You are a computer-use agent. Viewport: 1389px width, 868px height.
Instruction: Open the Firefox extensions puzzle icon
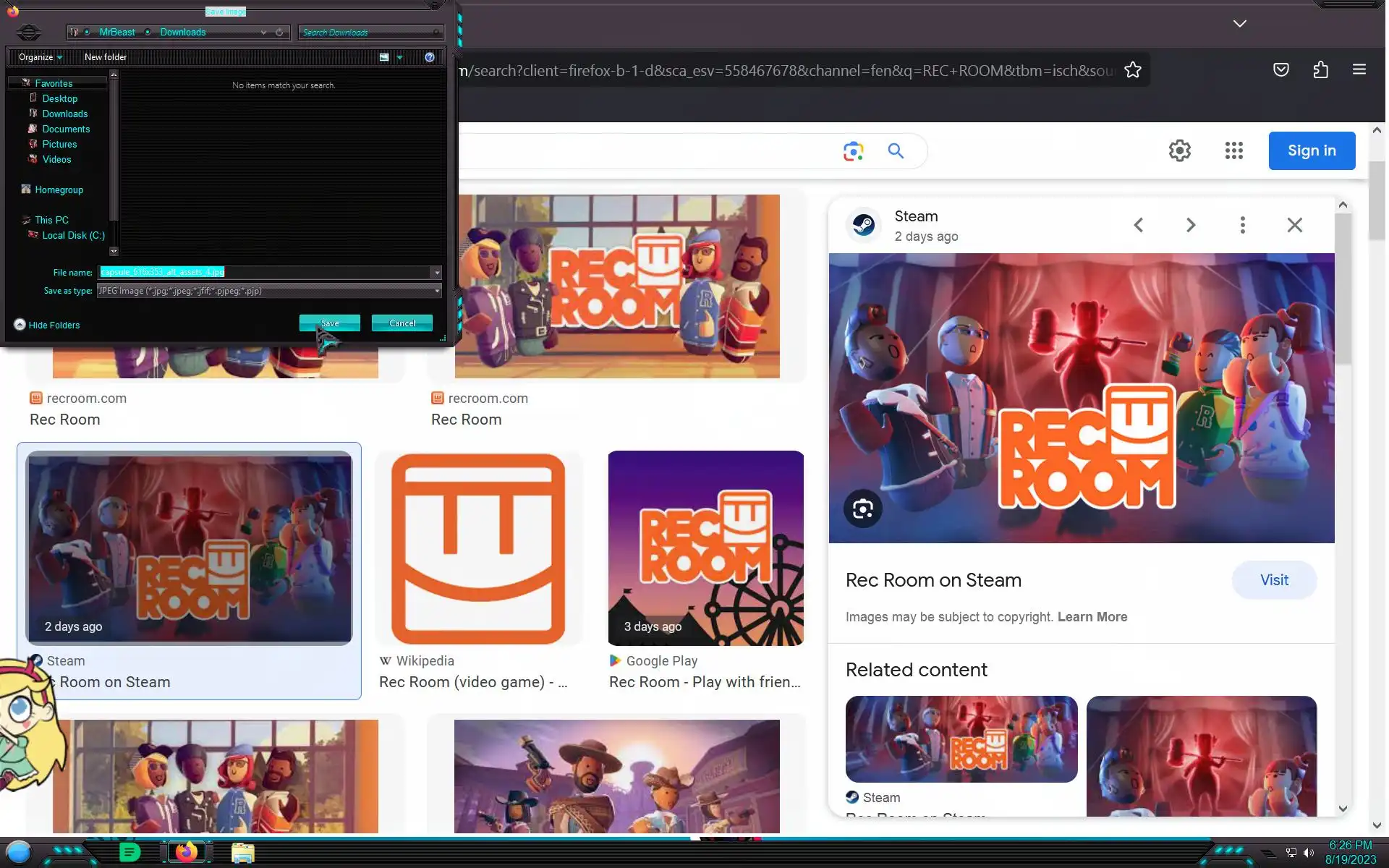click(x=1320, y=70)
